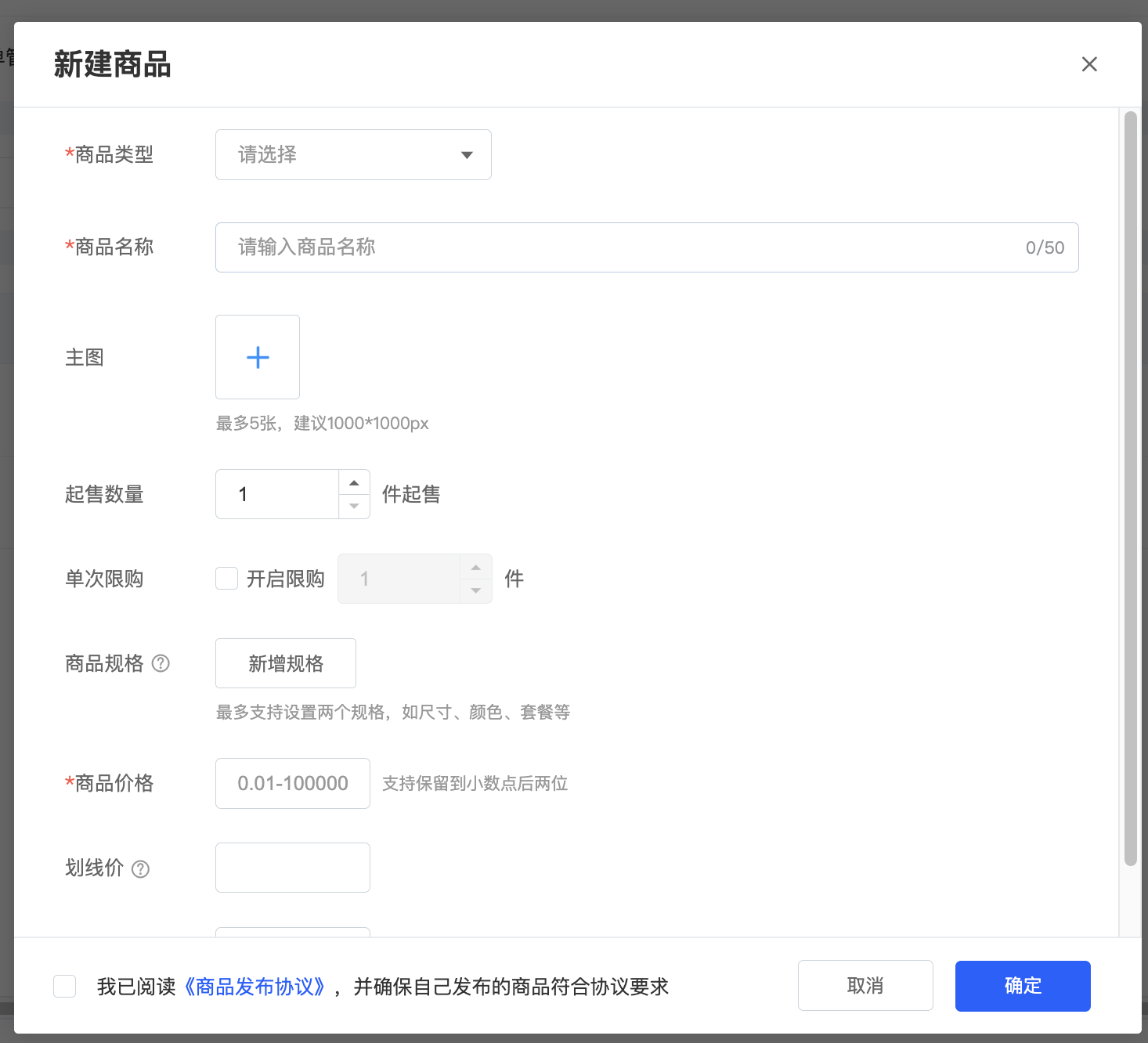Click down arrow of 单次限购 quantity
The height and width of the screenshot is (1043, 1148).
pos(476,591)
